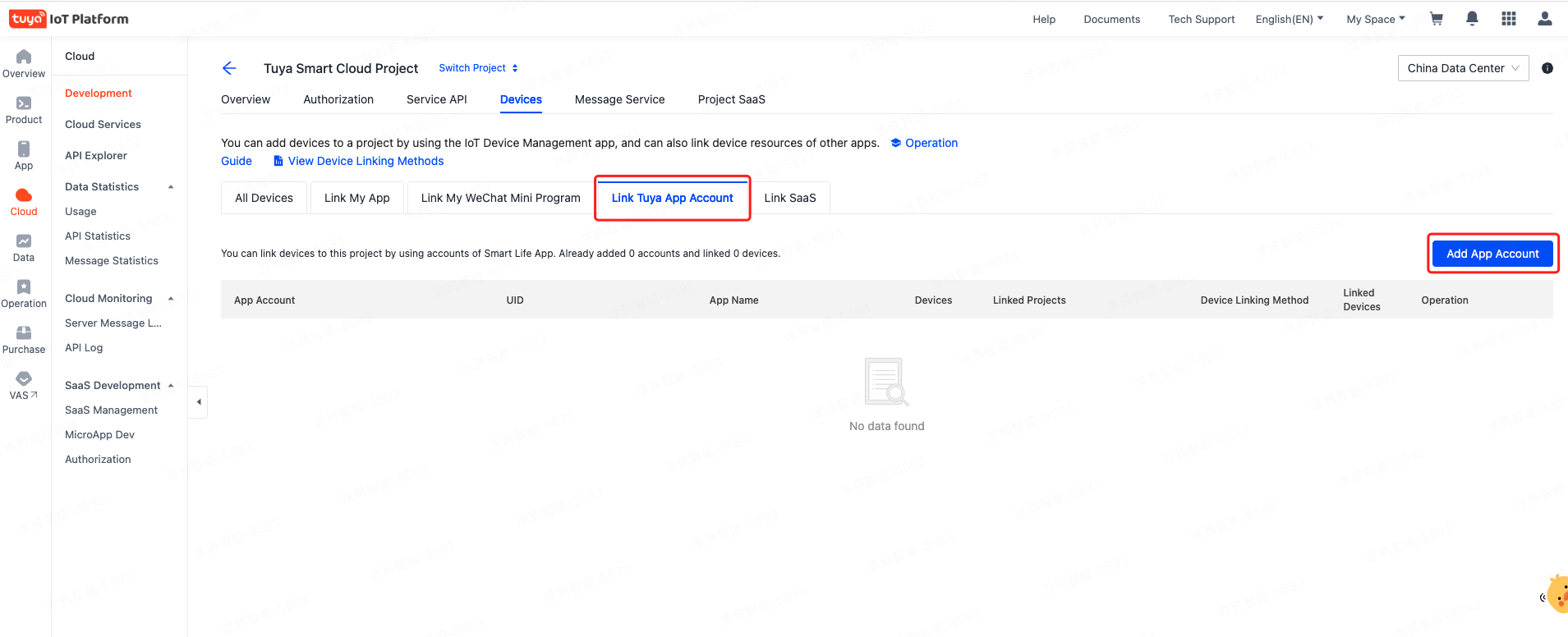Click the back arrow beside project name
Image resolution: width=1568 pixels, height=637 pixels.
click(x=229, y=68)
